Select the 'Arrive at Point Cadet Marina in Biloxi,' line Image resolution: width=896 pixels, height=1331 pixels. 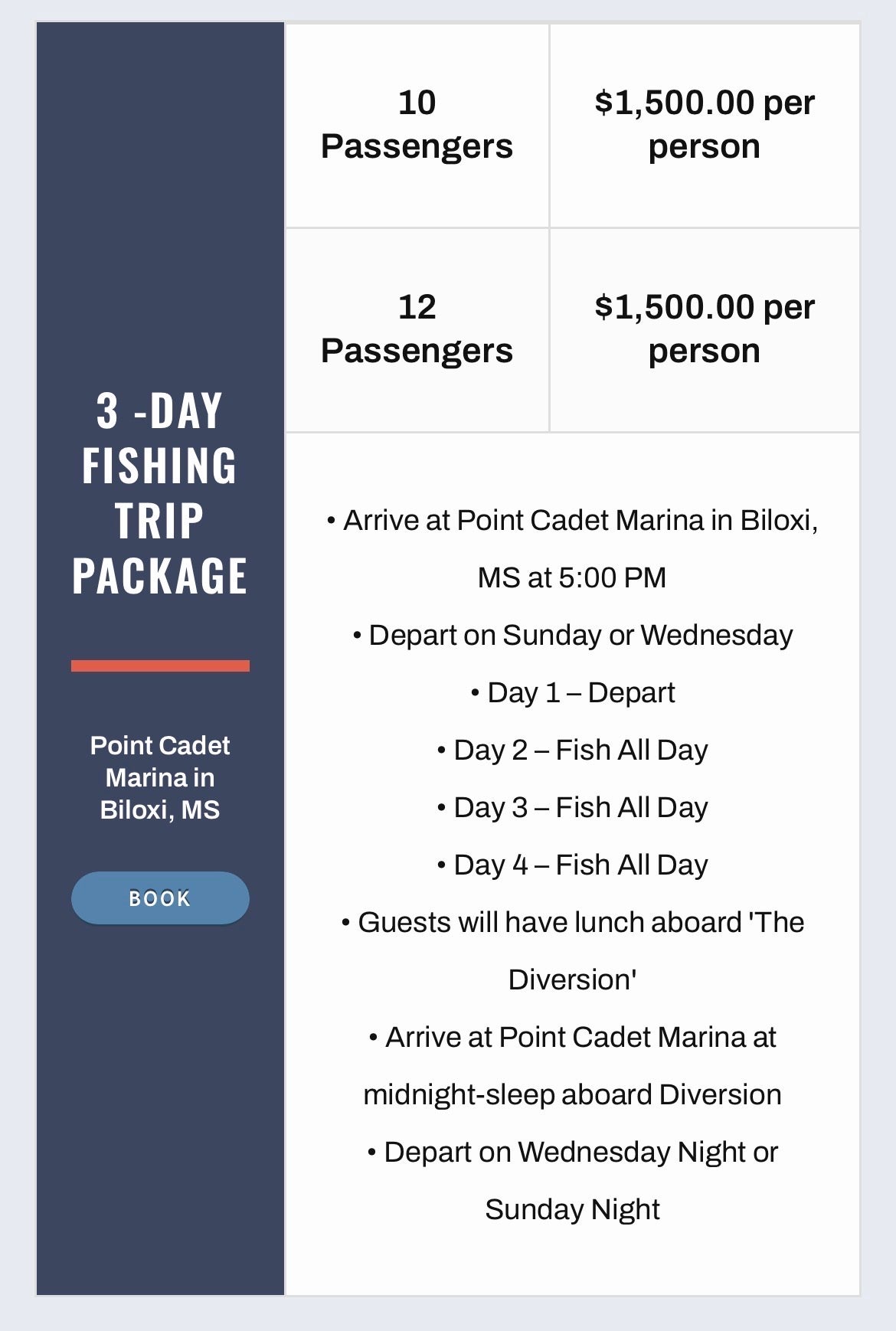573,520
